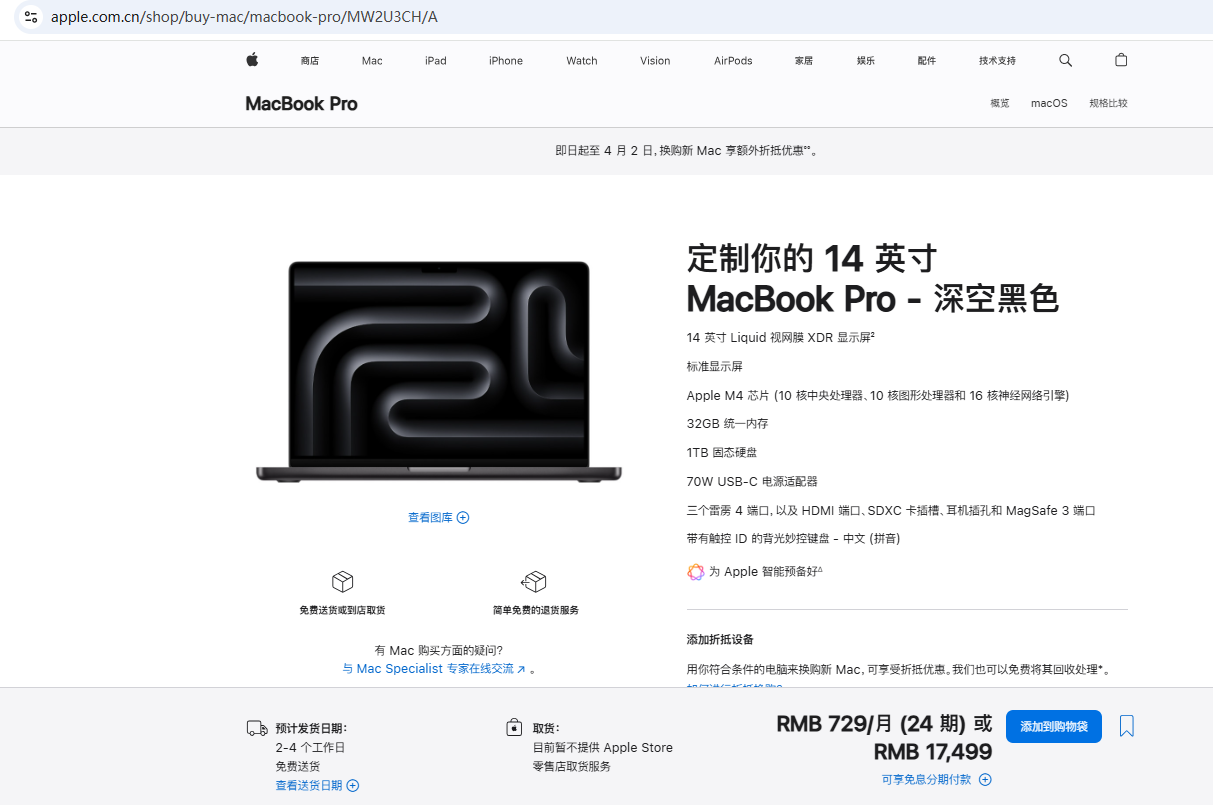Open the Mac menu item
This screenshot has height=805, width=1213.
(x=372, y=61)
